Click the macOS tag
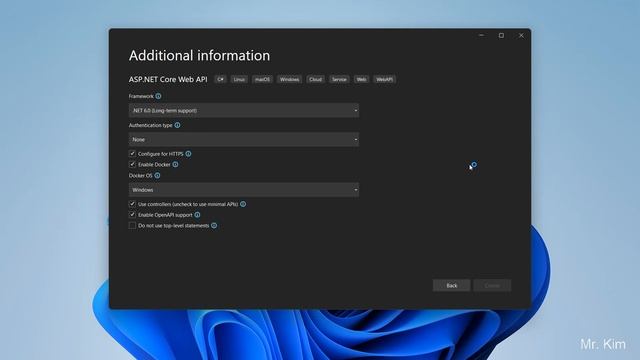The height and width of the screenshot is (360, 640). coord(262,79)
